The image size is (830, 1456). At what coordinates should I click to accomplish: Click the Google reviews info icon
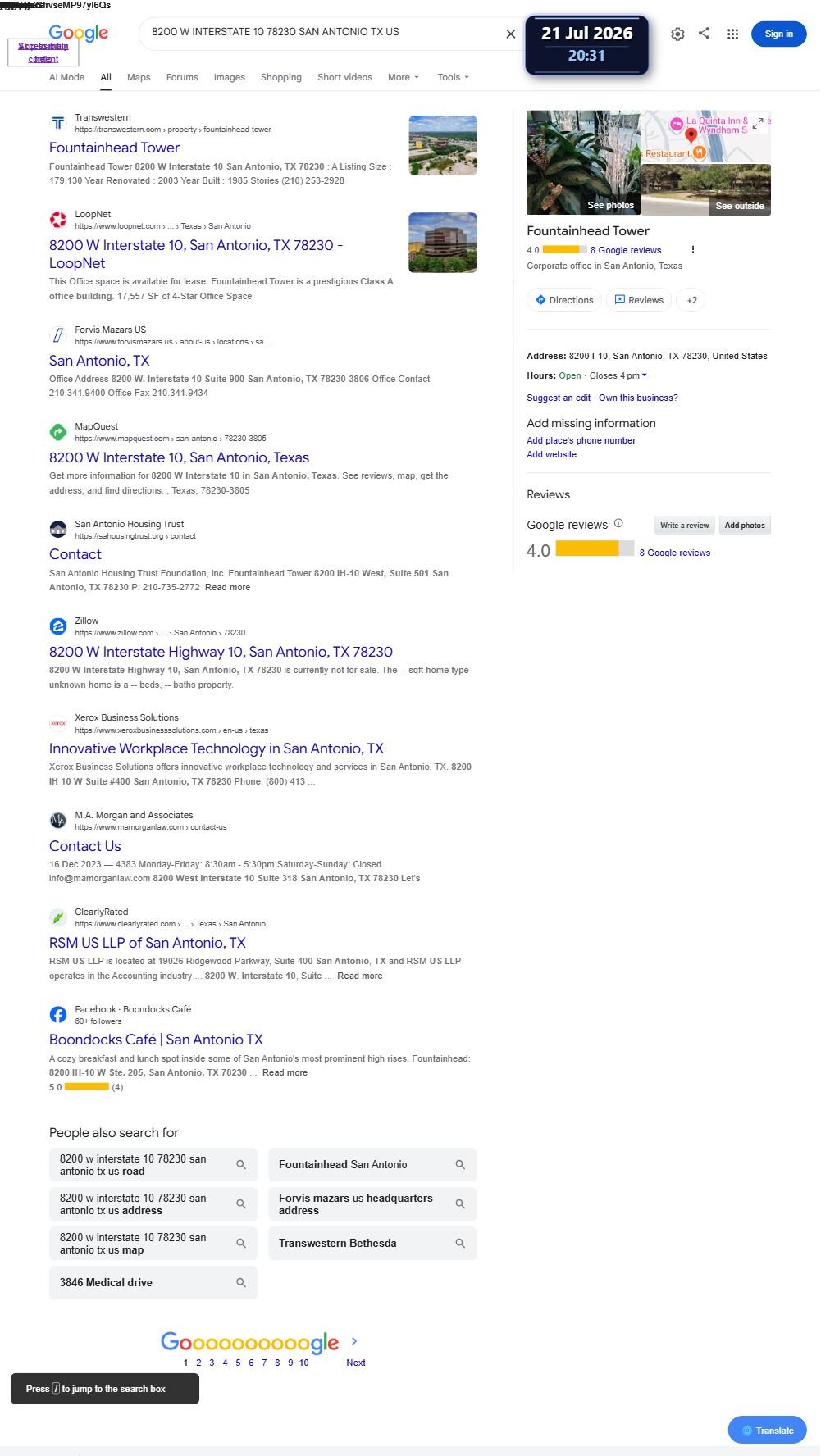(x=618, y=524)
